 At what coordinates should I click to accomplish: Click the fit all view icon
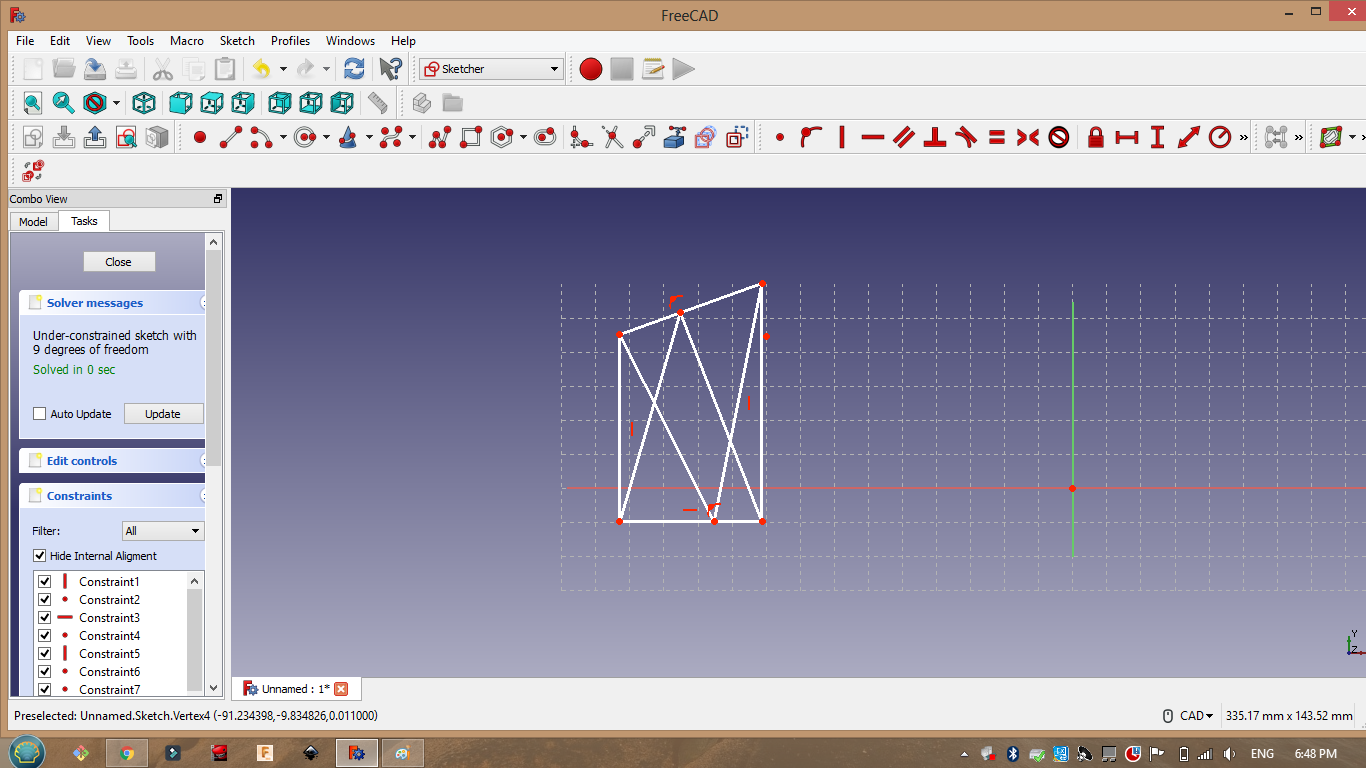tap(33, 102)
